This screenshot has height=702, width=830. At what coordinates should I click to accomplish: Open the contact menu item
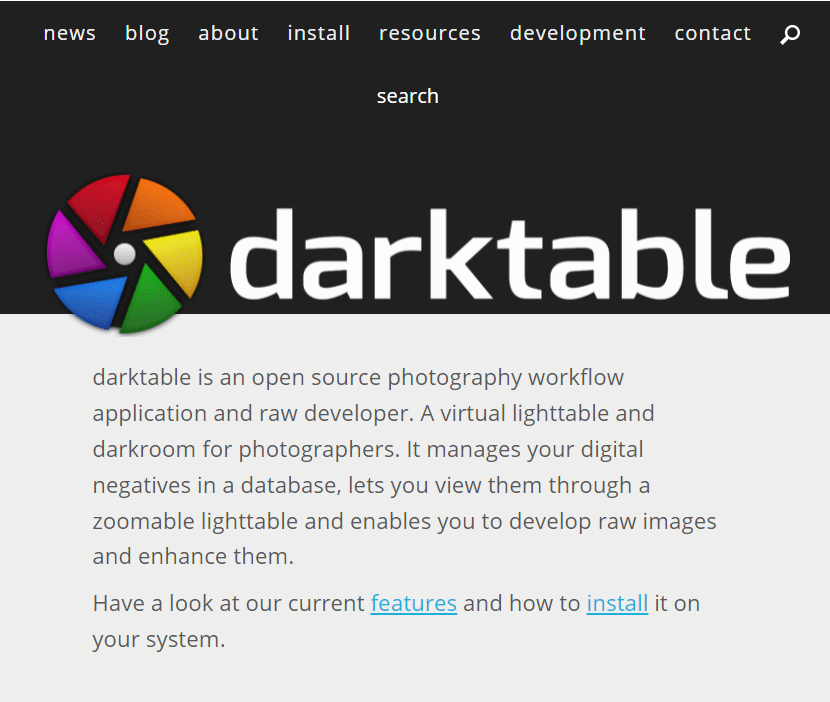coord(712,33)
